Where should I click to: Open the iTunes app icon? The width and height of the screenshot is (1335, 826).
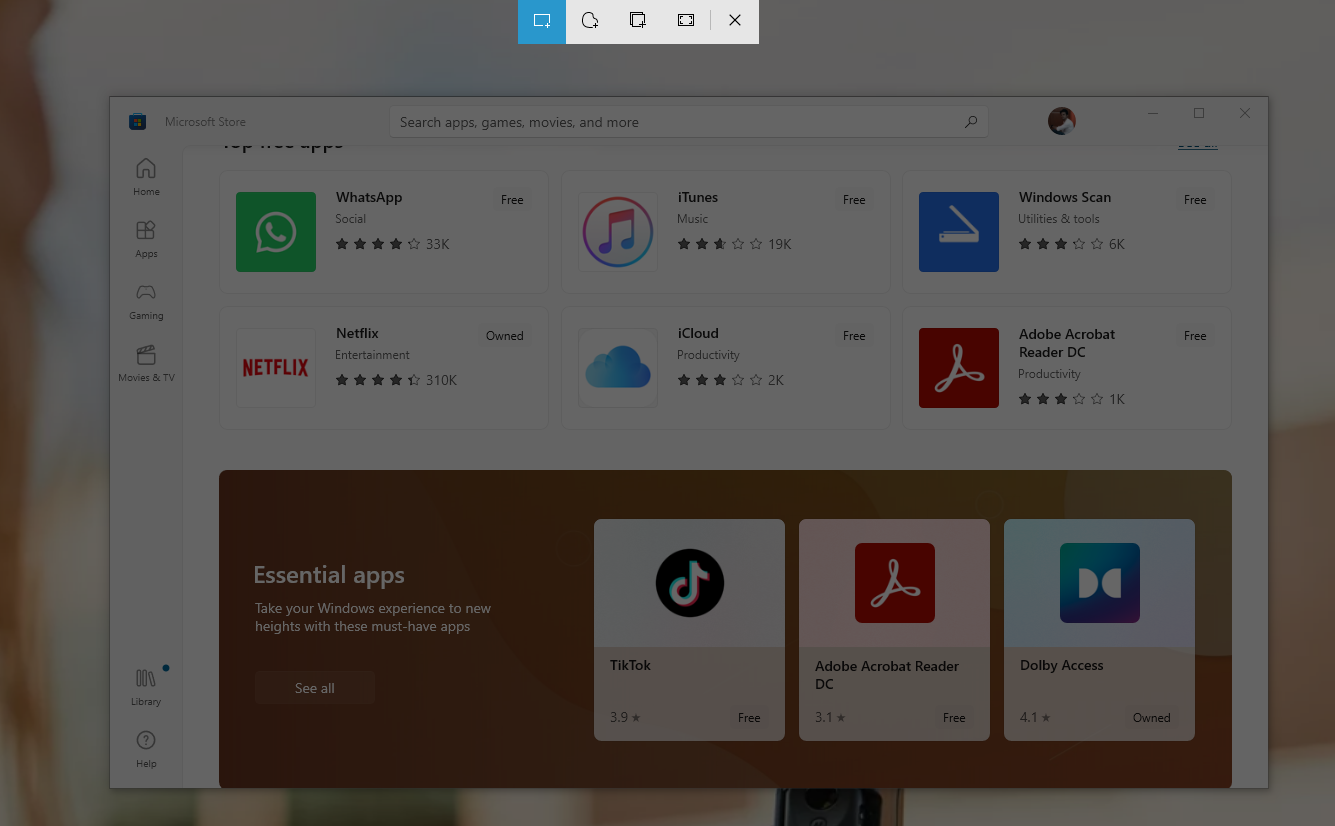point(618,232)
